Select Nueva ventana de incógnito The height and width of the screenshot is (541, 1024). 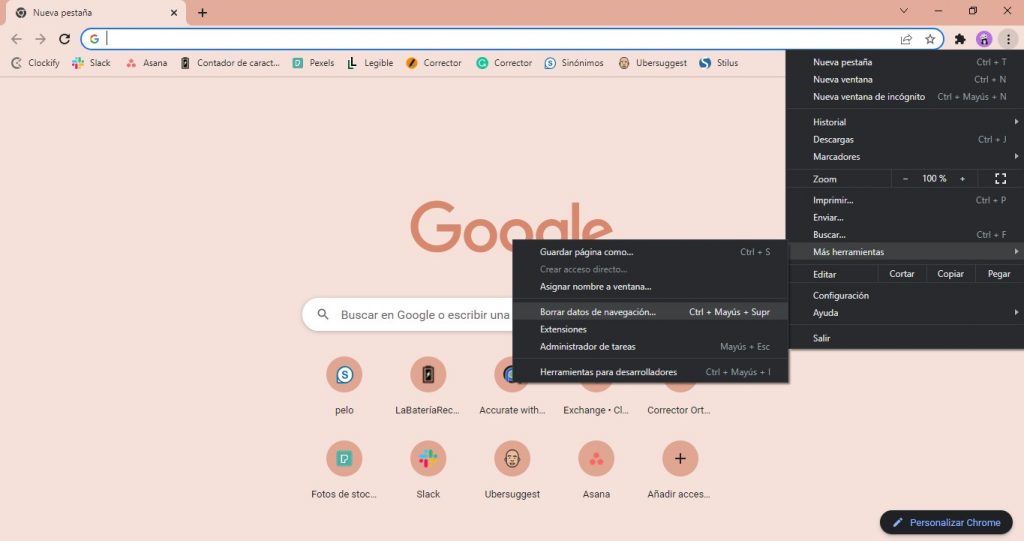[x=904, y=97]
